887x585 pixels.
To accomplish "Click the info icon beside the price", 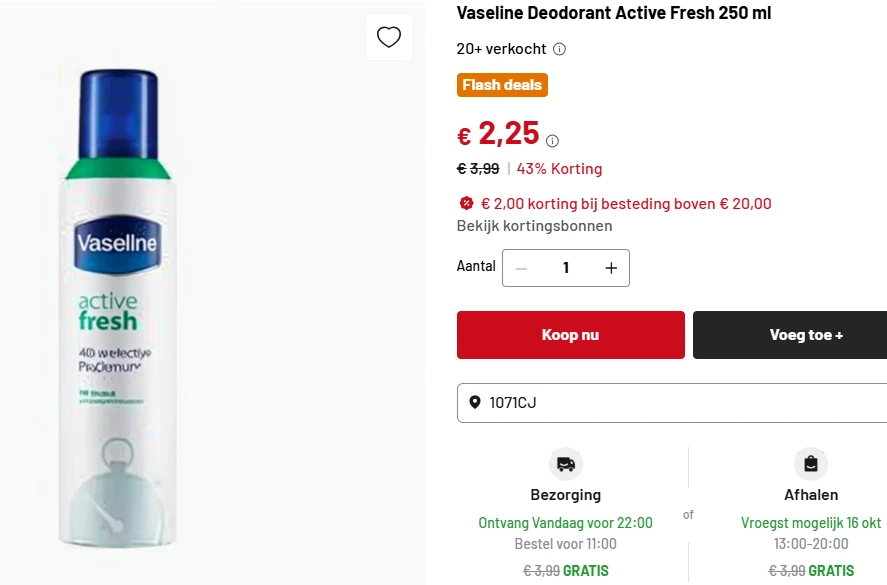I will click(551, 140).
